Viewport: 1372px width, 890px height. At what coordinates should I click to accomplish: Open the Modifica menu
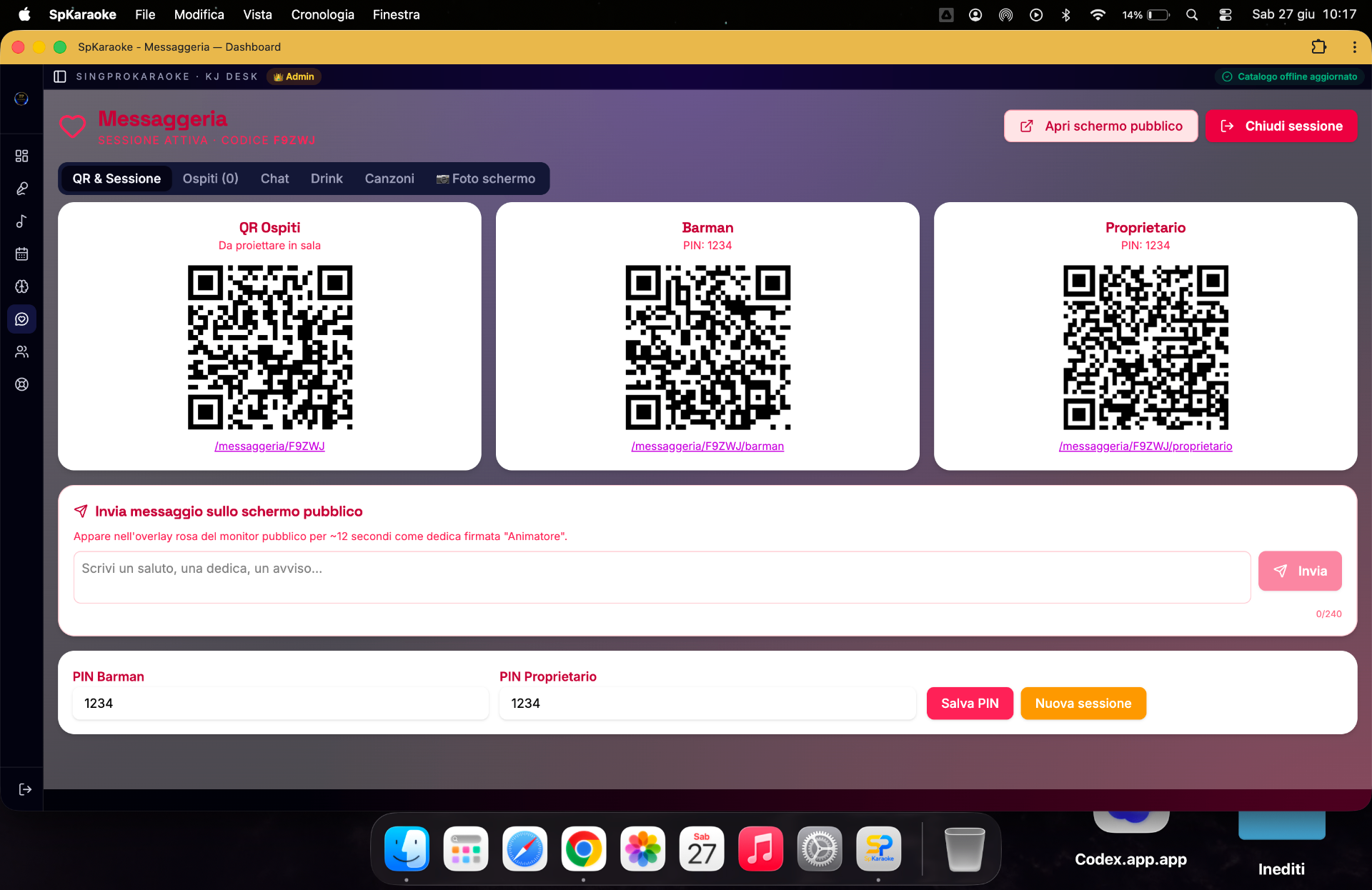(x=199, y=14)
